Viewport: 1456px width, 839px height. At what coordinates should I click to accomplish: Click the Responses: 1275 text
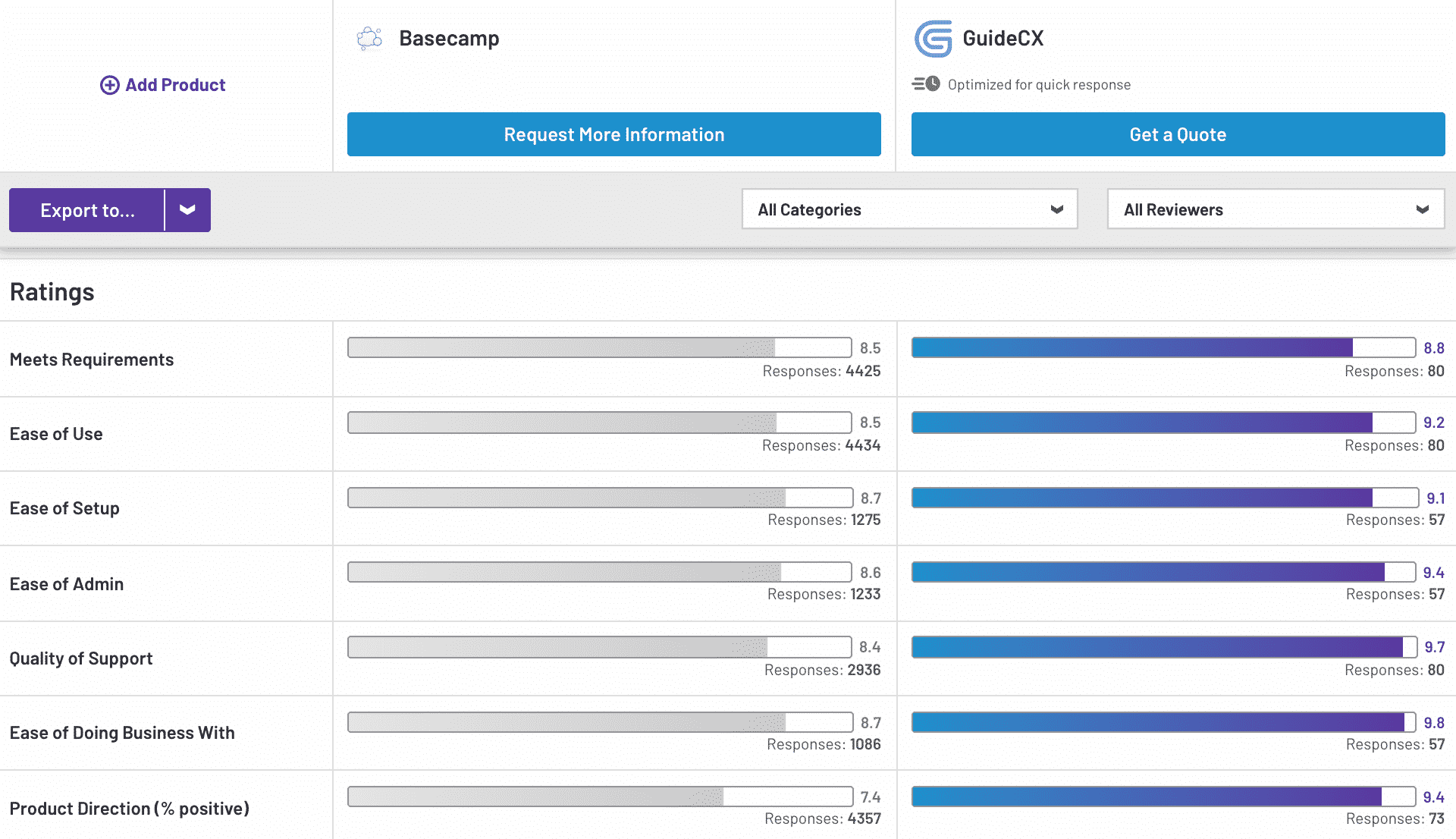pos(824,520)
